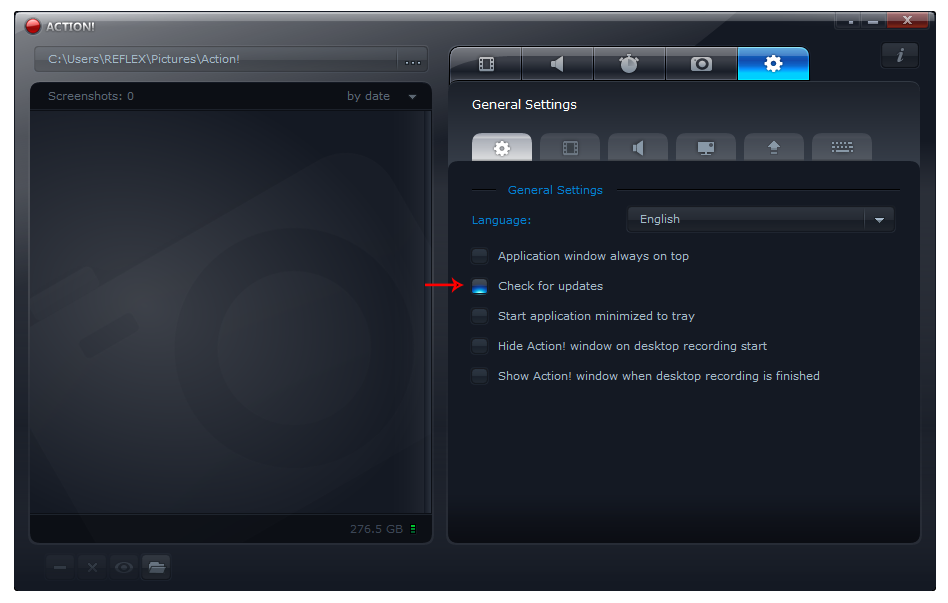Enable Start application minimized to tray
Image resolution: width=948 pixels, height=603 pixels.
tap(479, 316)
